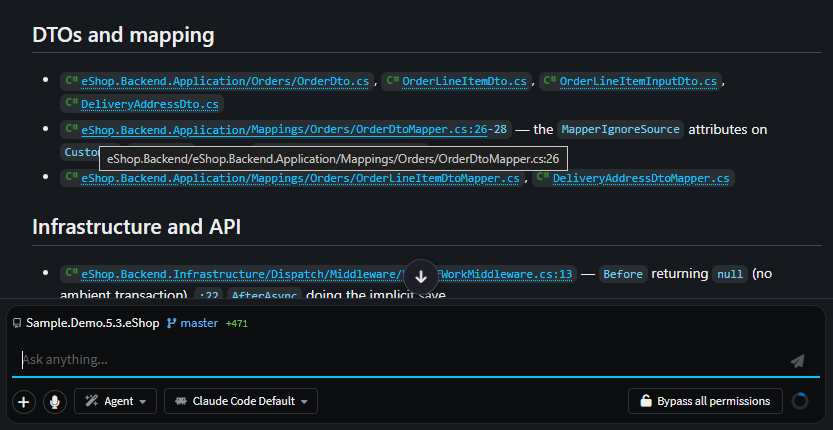Viewport: 833px width, 430px height.
Task: Click the add attachment plus button
Action: [x=23, y=402]
